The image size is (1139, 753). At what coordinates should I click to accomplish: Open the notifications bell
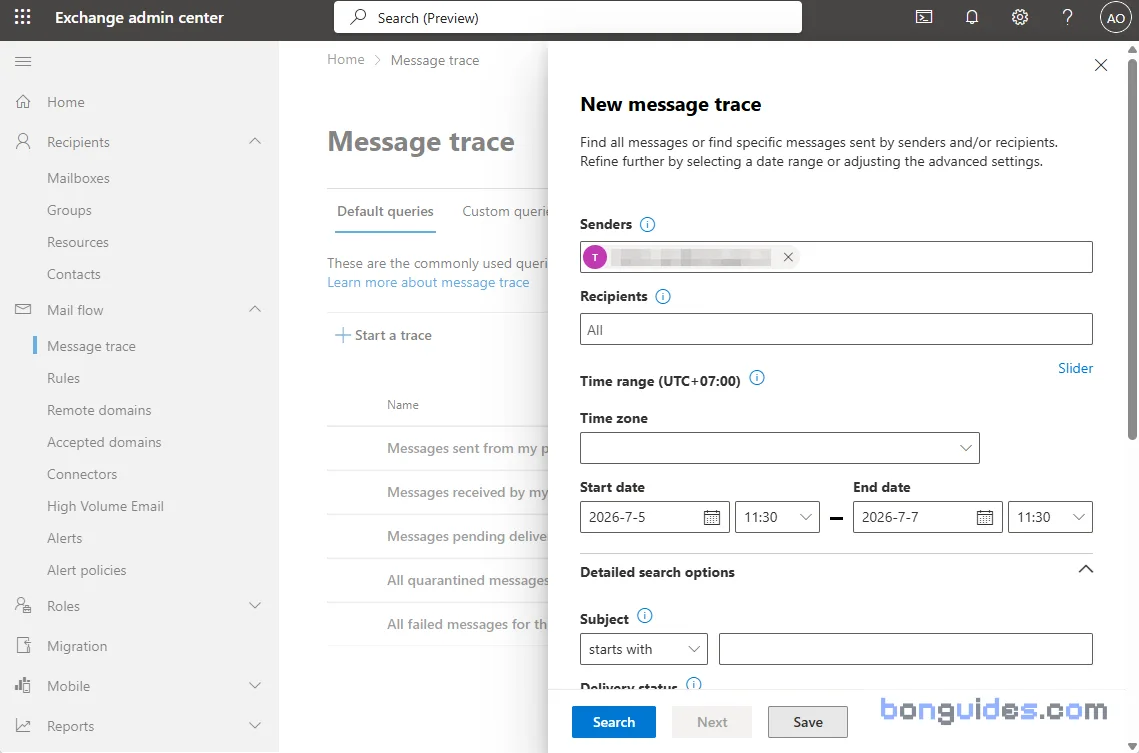coord(972,17)
